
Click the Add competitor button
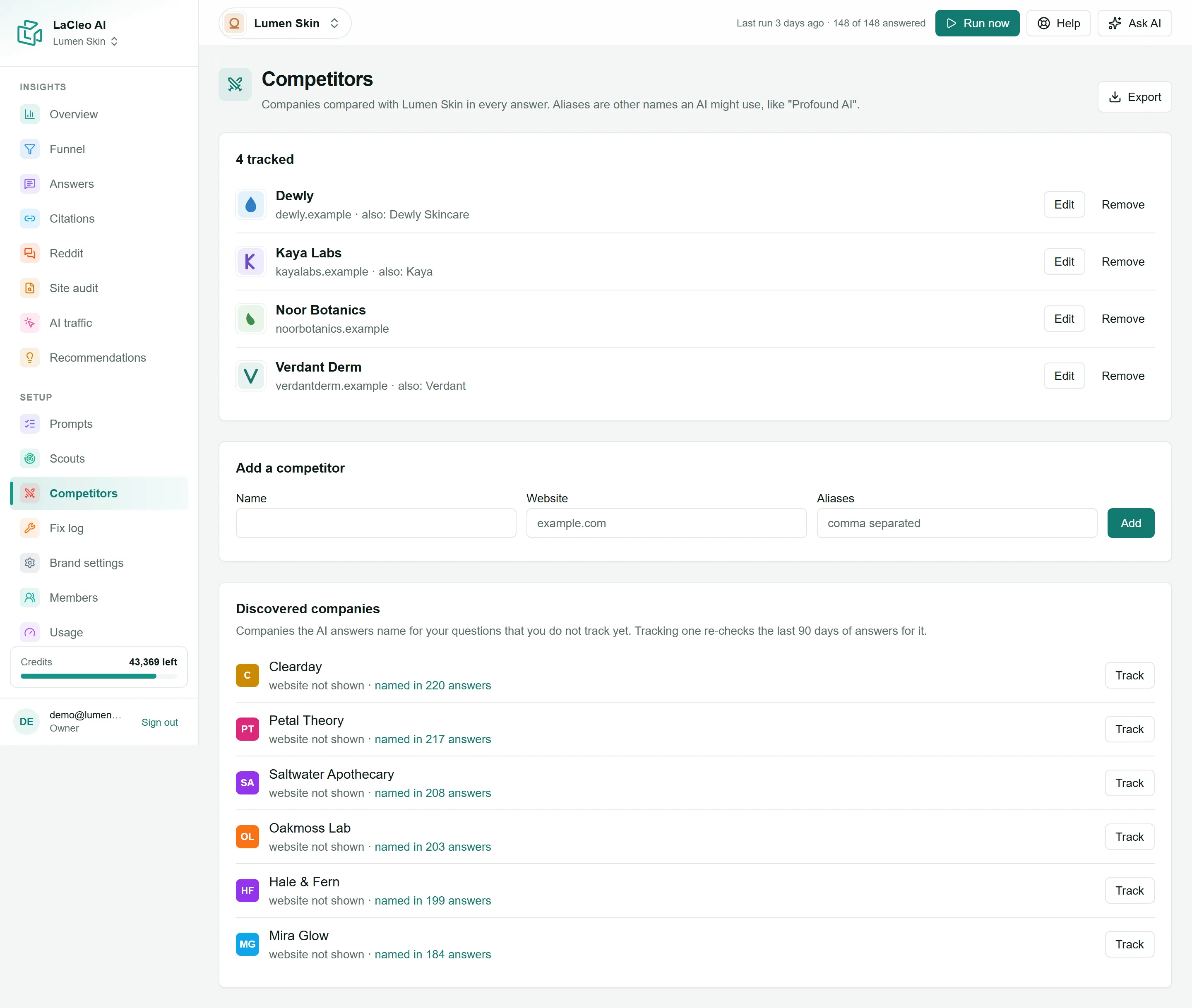coord(1130,523)
